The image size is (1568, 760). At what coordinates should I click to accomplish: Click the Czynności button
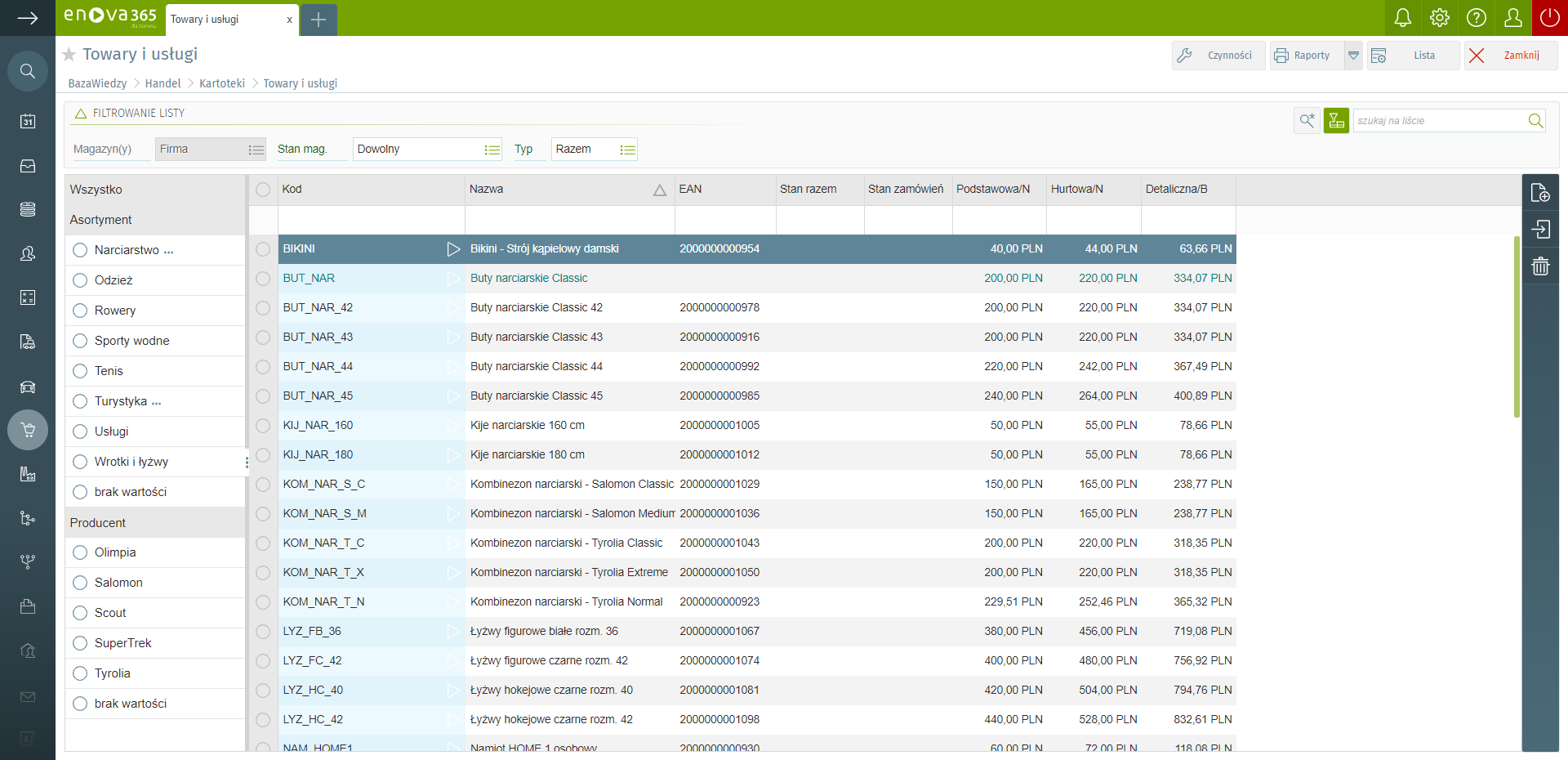pos(1218,56)
